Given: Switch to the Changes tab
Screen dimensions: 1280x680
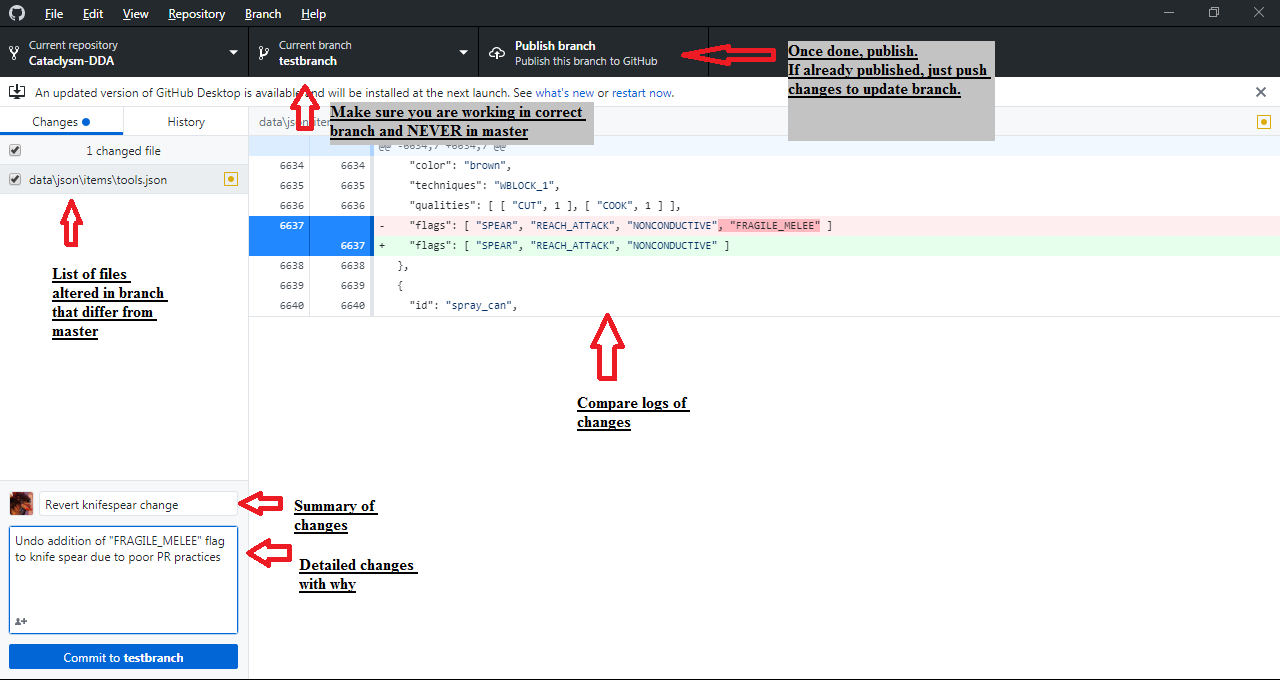Looking at the screenshot, I should point(62,122).
